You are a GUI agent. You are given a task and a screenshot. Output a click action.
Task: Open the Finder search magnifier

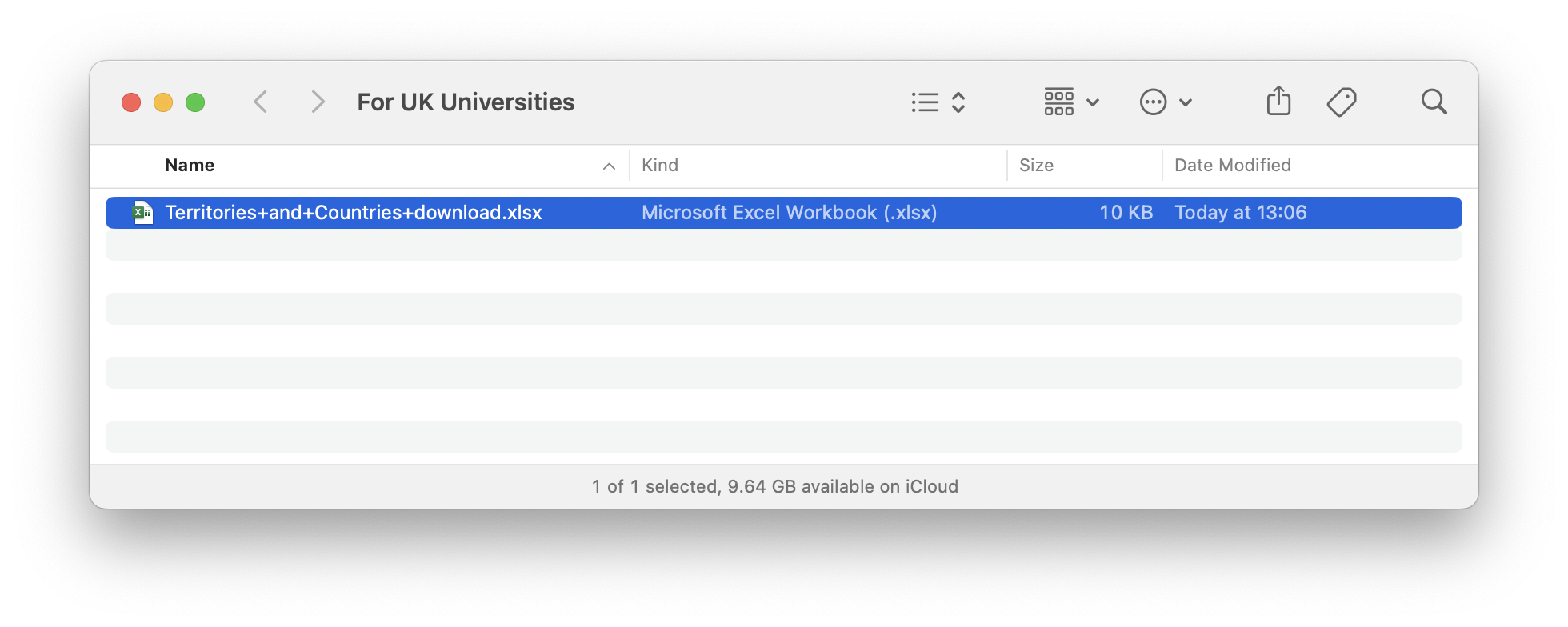(1434, 102)
